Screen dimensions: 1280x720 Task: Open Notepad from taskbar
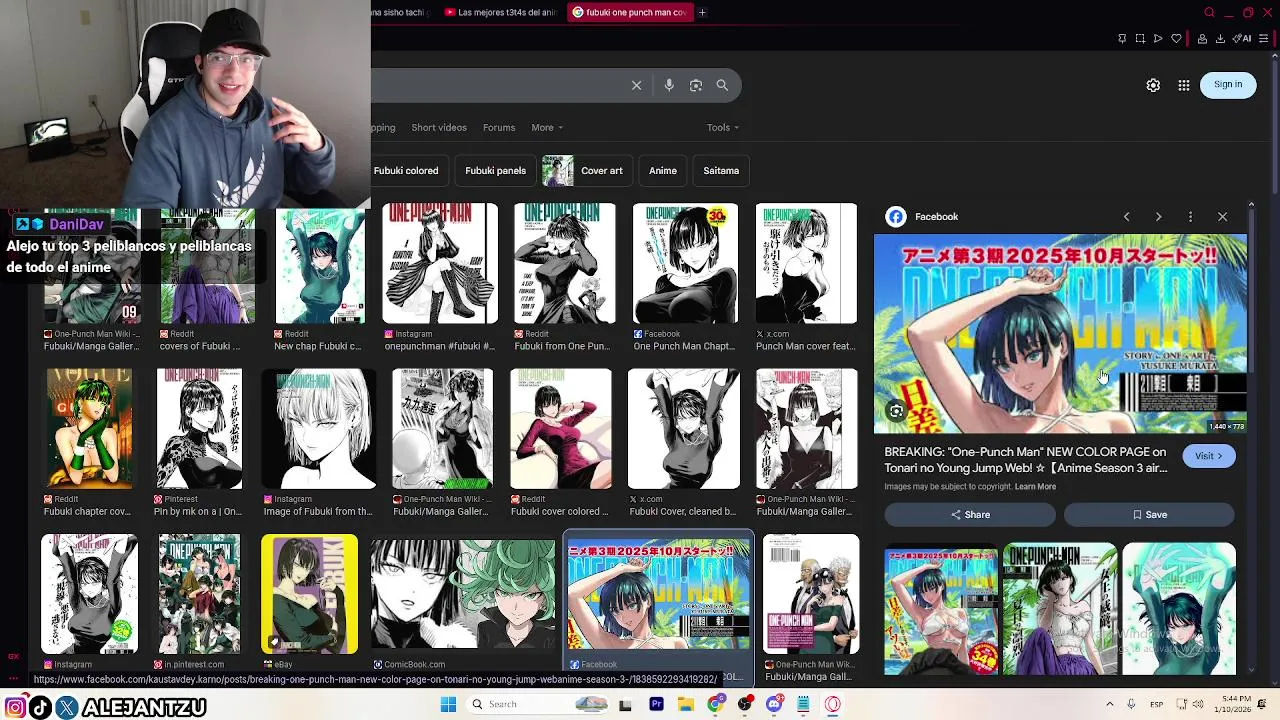(x=803, y=704)
